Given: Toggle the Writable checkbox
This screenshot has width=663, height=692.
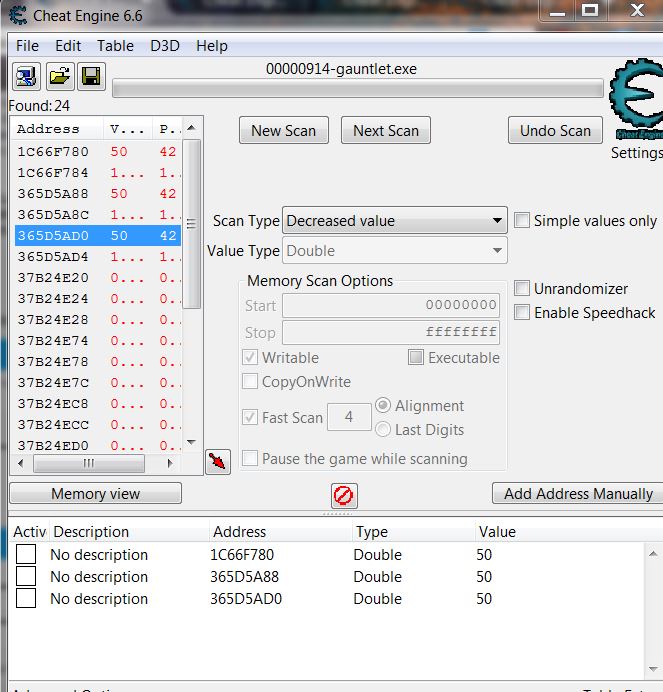Looking at the screenshot, I should (250, 357).
